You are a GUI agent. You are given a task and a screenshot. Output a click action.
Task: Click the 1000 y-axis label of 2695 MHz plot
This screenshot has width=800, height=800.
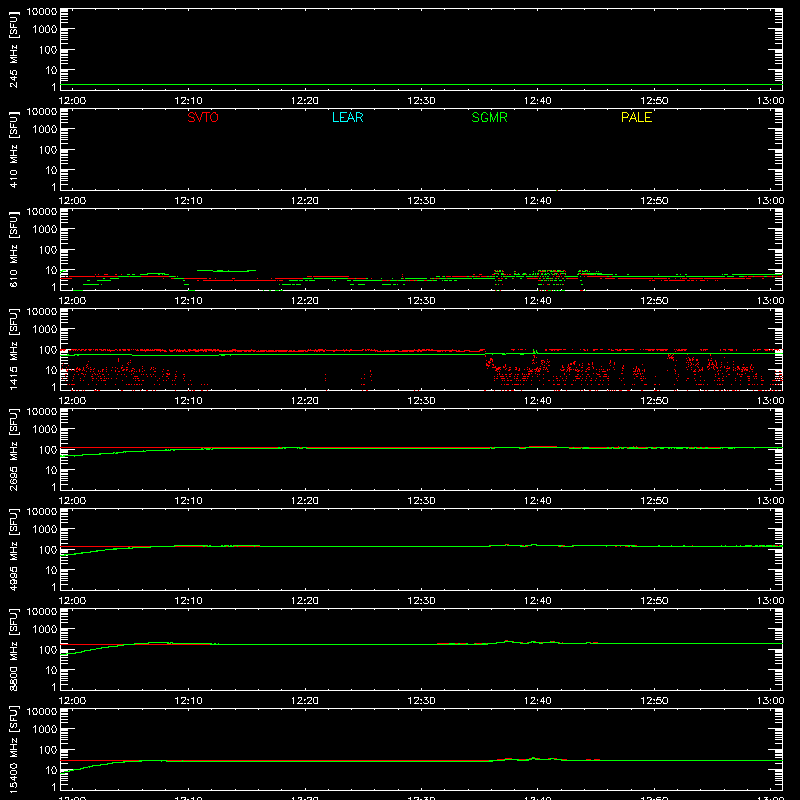(45, 430)
